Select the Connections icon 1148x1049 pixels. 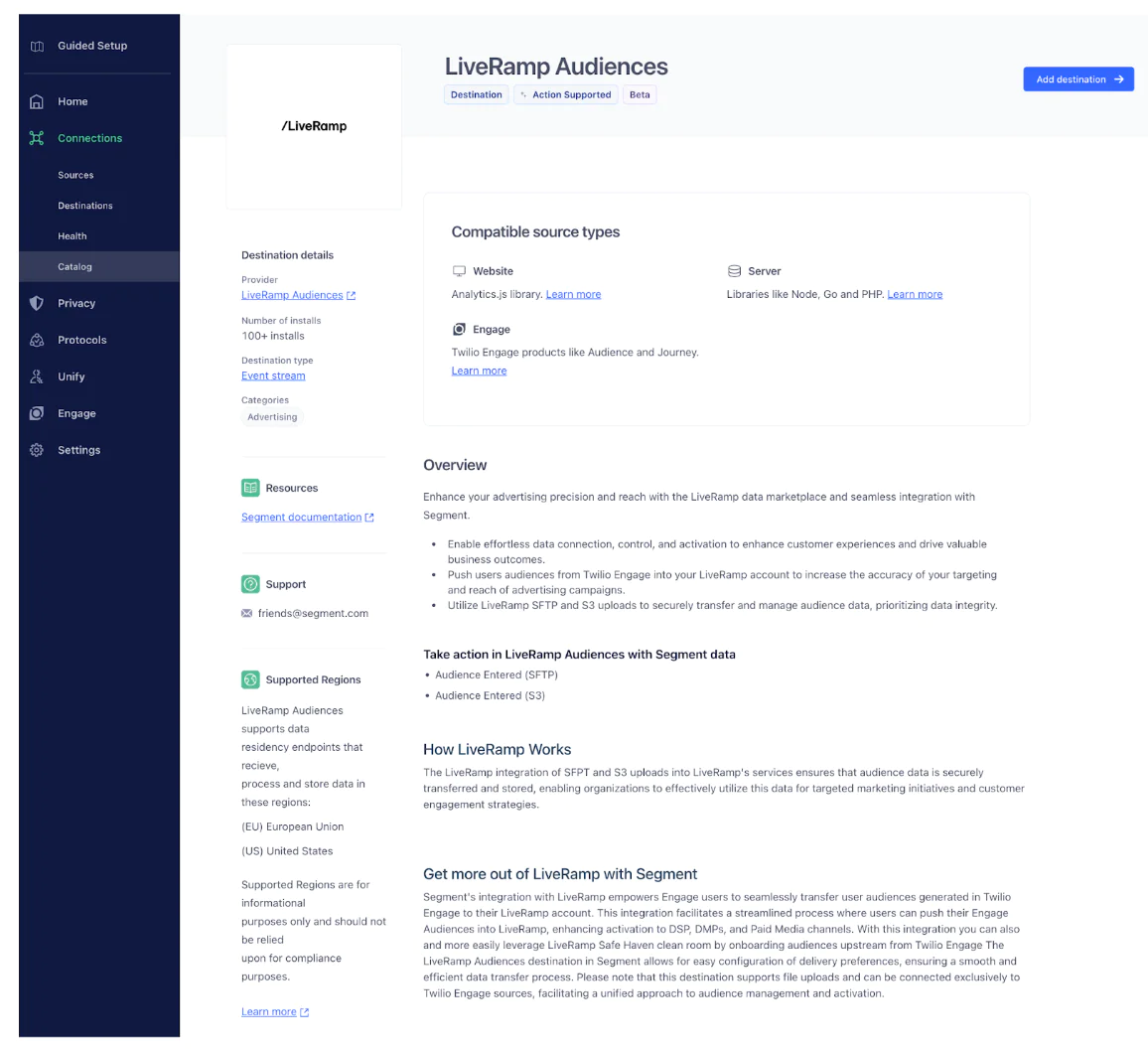(x=36, y=137)
